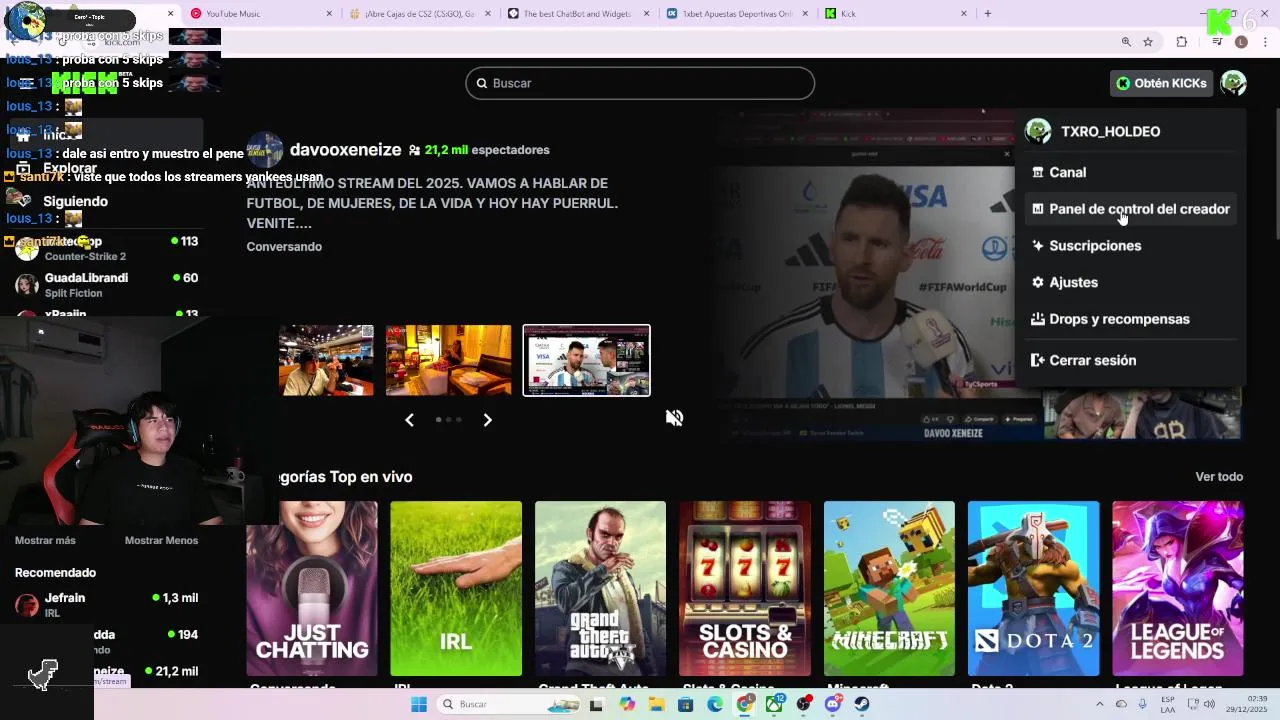This screenshot has height=720, width=1280.
Task: Show hidden system tray icons
Action: [x=1099, y=705]
